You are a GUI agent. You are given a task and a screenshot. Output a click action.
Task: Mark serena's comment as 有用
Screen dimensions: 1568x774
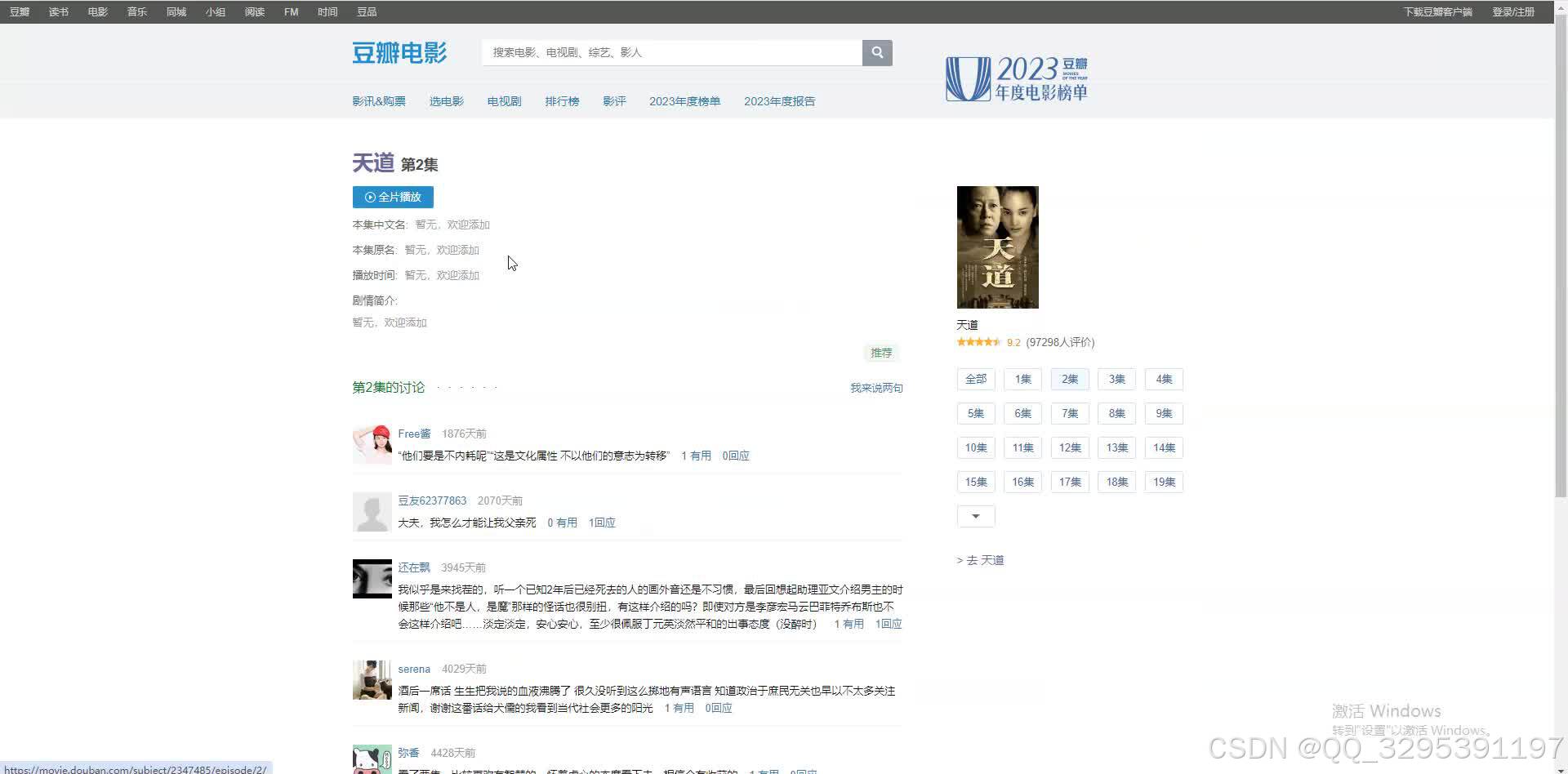point(679,708)
